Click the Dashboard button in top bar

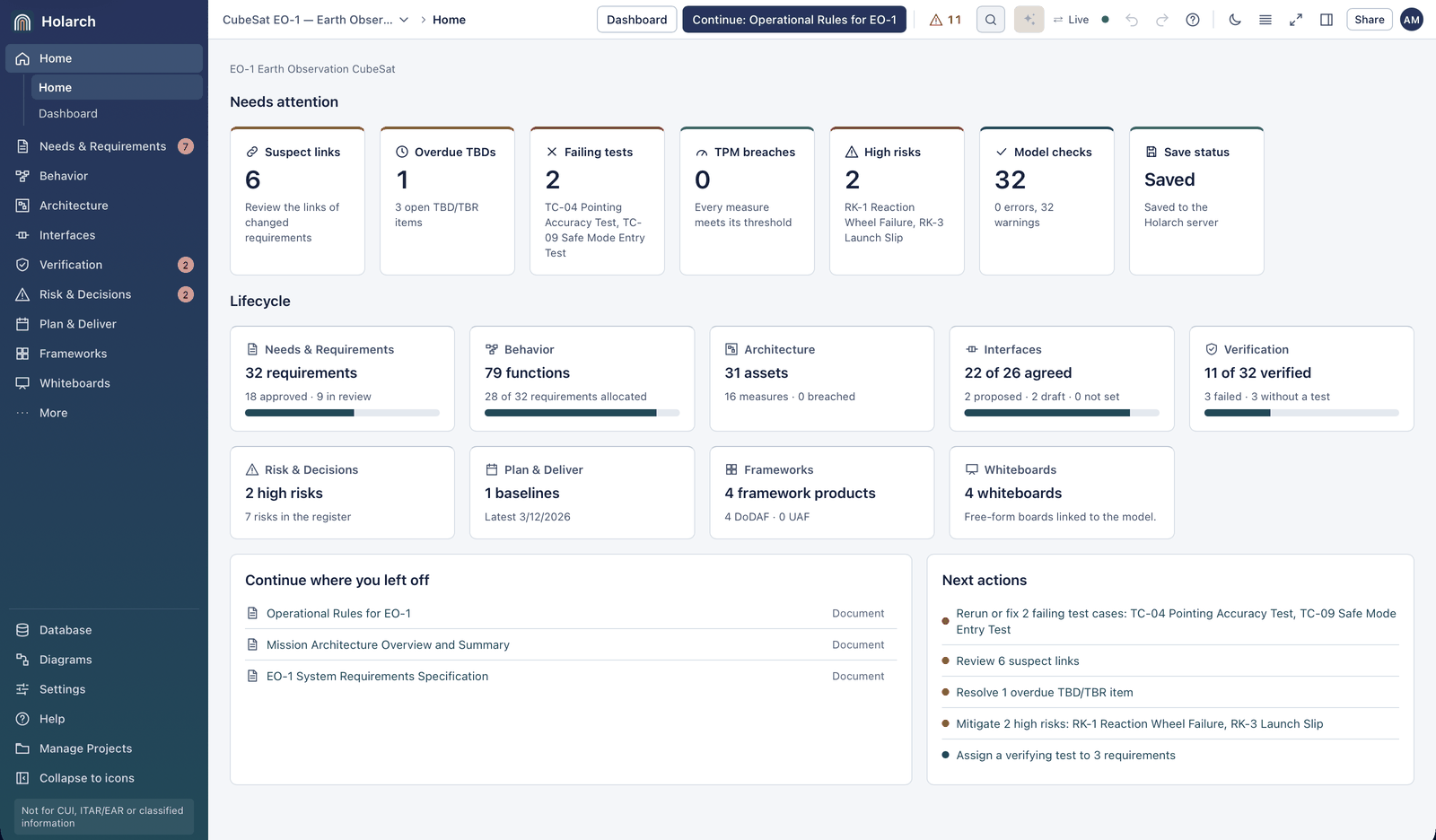click(636, 20)
